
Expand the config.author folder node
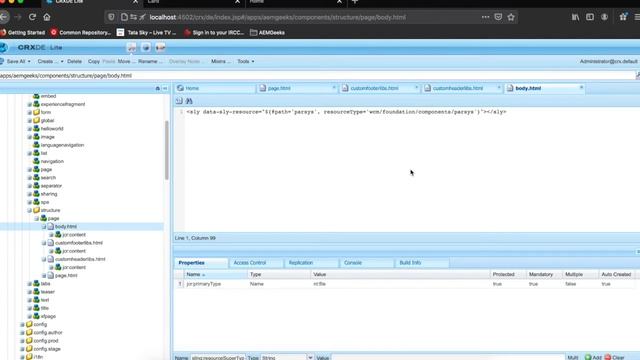point(22,333)
